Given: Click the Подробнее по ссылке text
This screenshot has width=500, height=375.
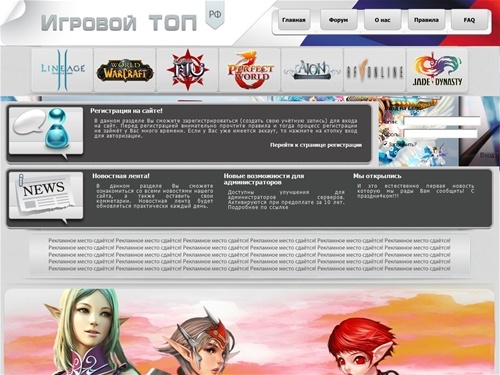Looking at the screenshot, I should click(x=258, y=207).
